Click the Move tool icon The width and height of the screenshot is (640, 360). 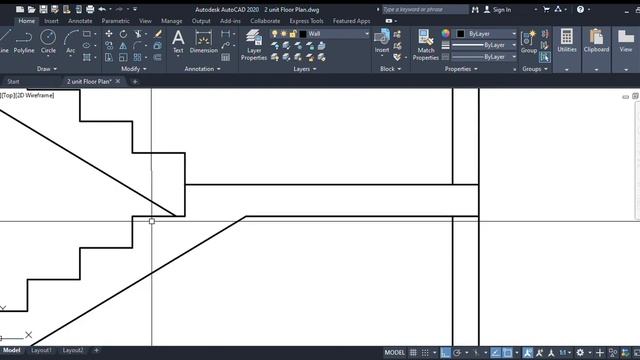click(109, 34)
